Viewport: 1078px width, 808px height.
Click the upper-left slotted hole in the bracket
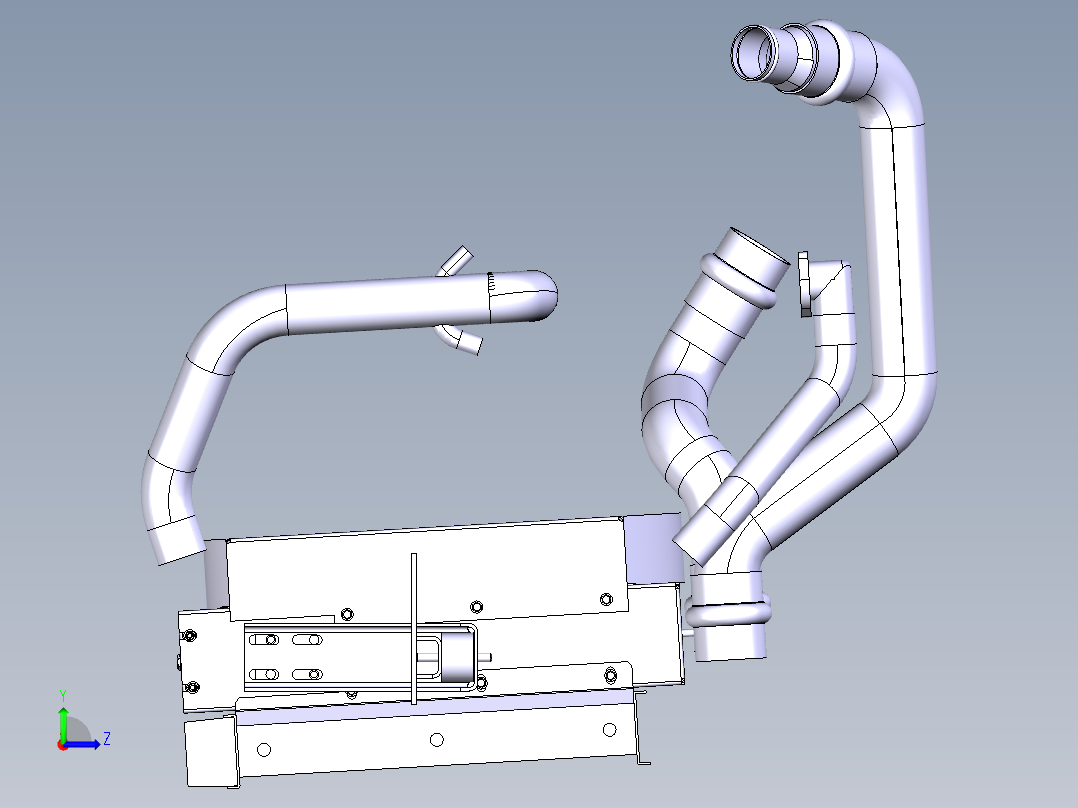coord(265,640)
